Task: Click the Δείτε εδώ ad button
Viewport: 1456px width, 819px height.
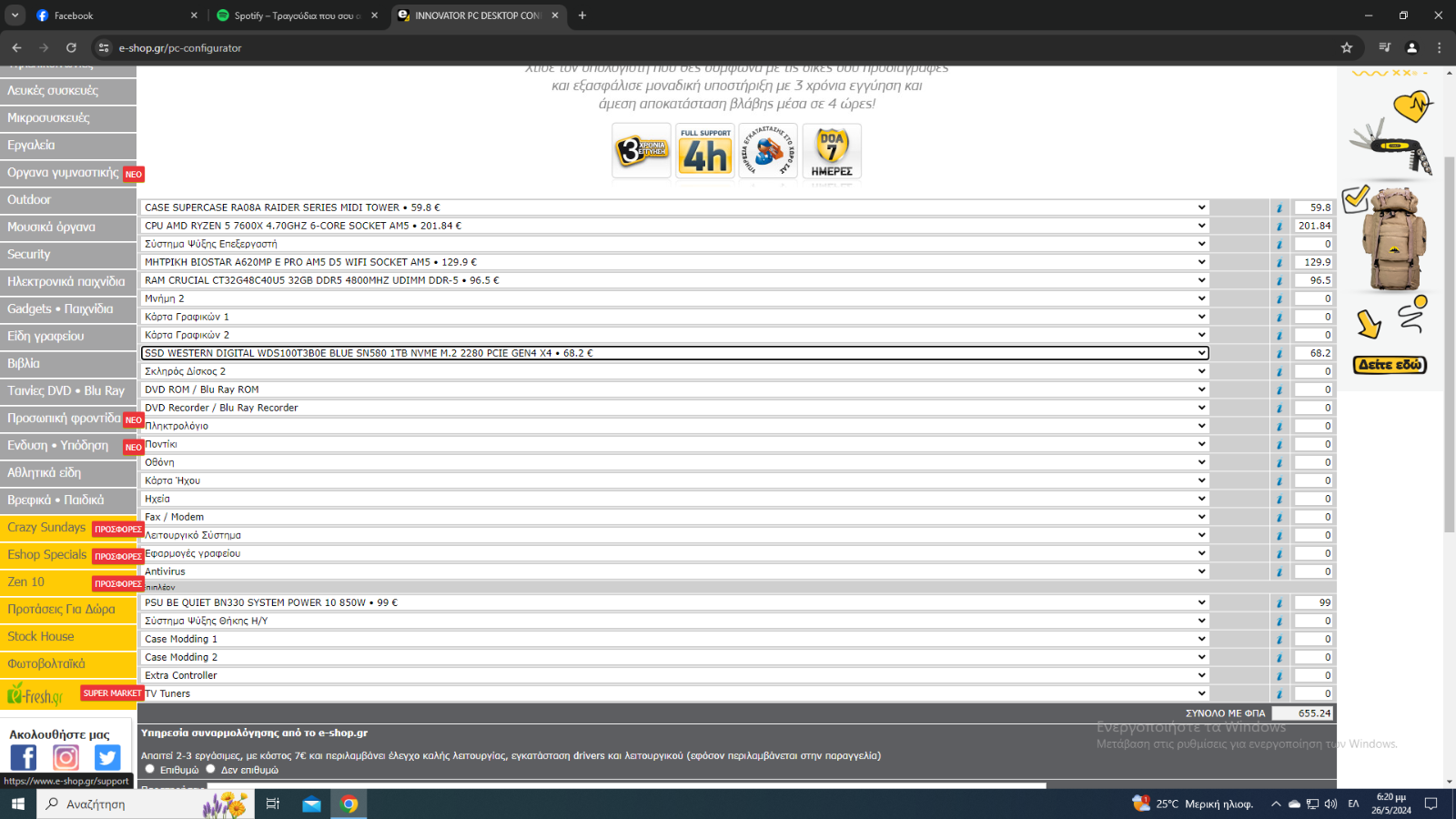Action: coord(1390,365)
